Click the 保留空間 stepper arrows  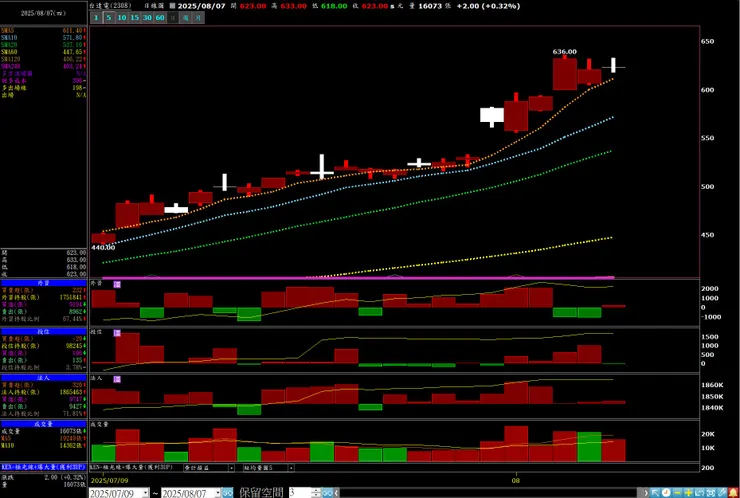pos(316,493)
